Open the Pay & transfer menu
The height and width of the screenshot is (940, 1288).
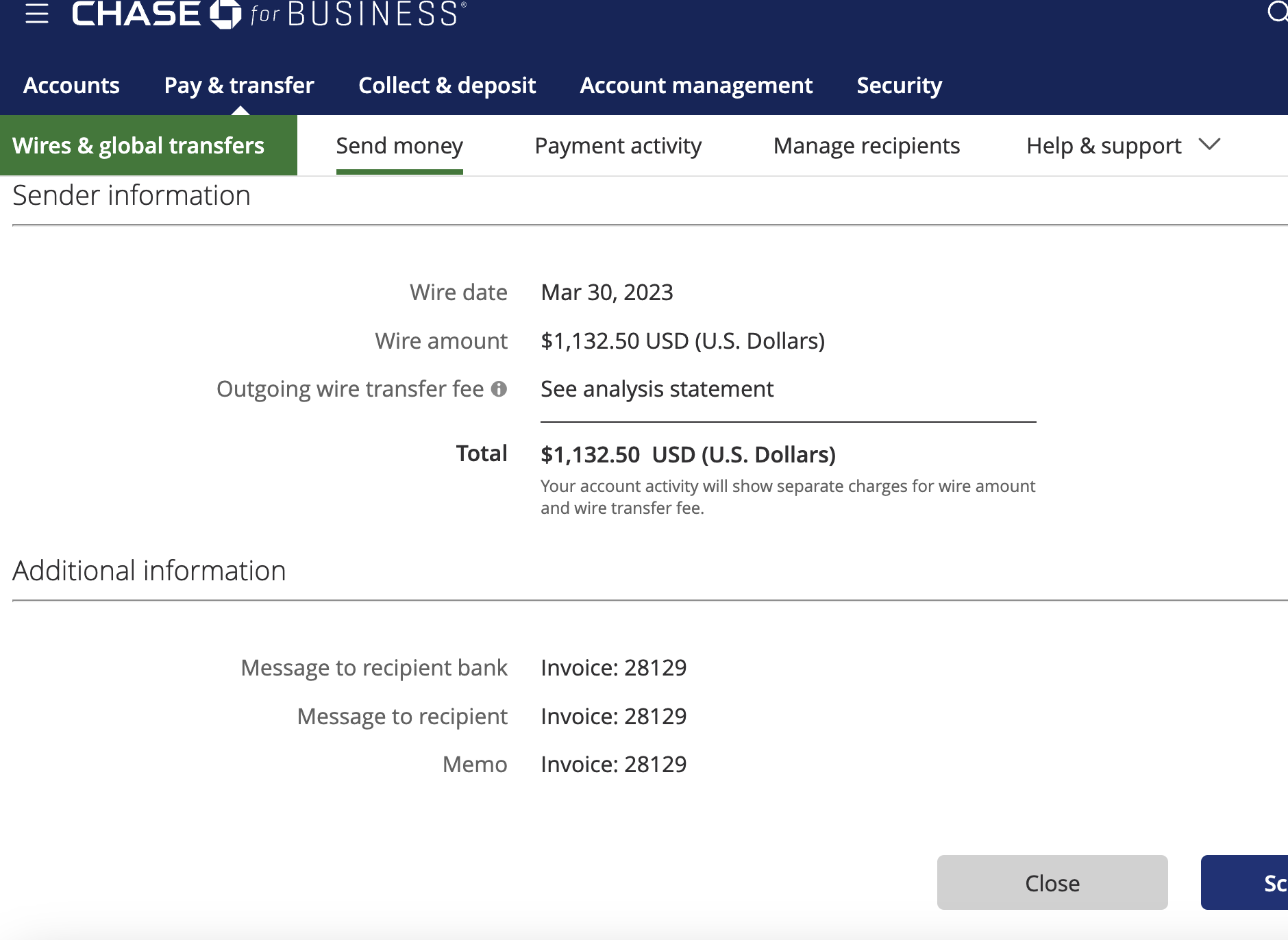pyautogui.click(x=239, y=86)
